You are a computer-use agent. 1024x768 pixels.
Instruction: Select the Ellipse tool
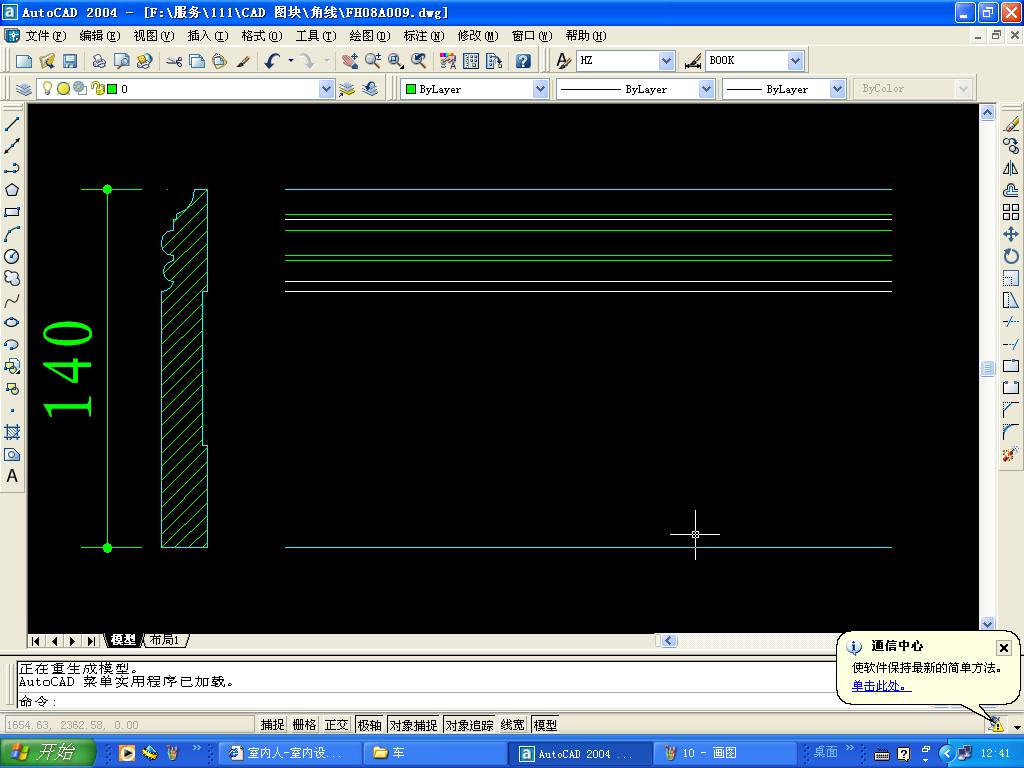pos(12,322)
